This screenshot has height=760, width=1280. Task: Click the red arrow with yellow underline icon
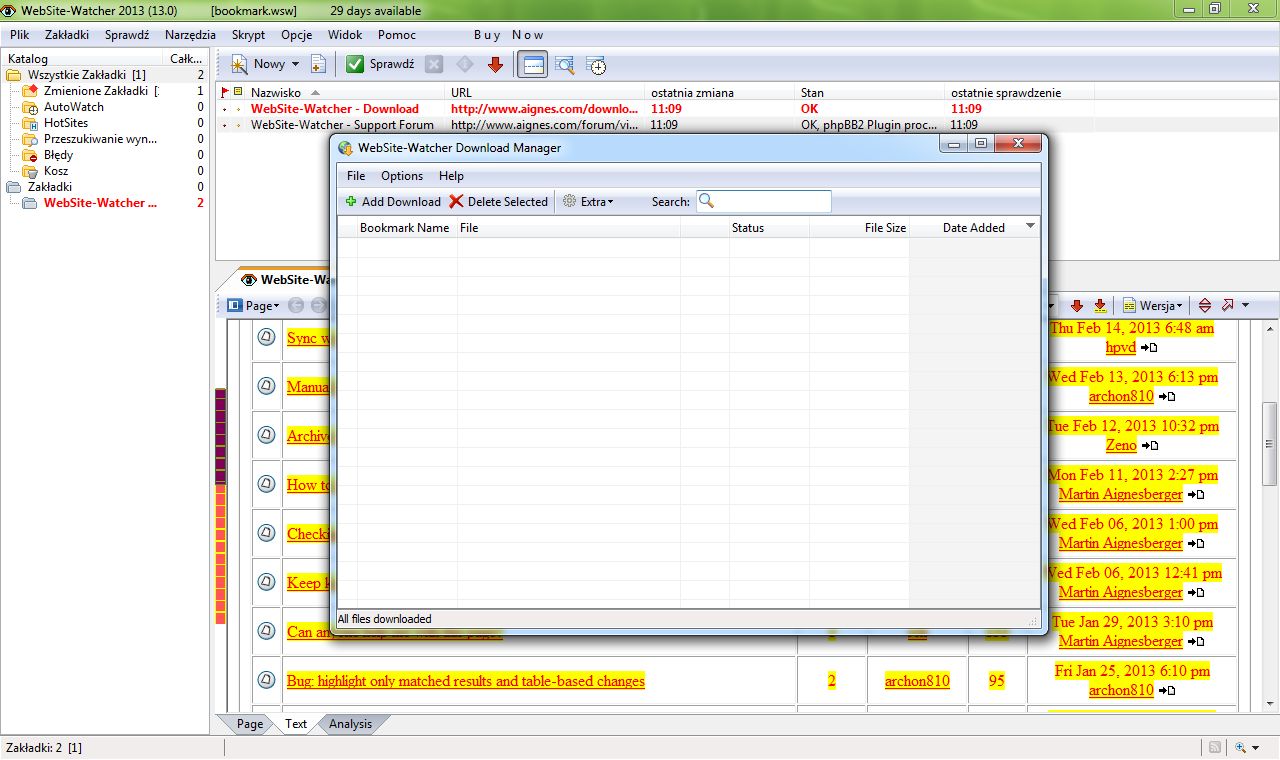(x=1100, y=305)
